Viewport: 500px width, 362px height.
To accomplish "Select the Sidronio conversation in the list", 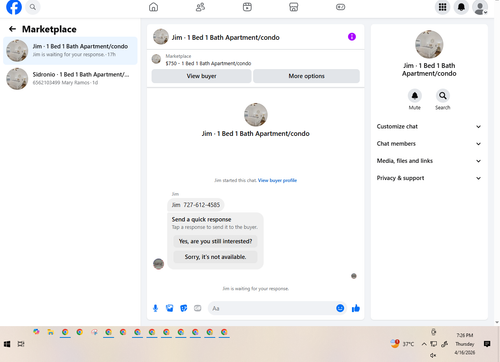I will [70, 79].
